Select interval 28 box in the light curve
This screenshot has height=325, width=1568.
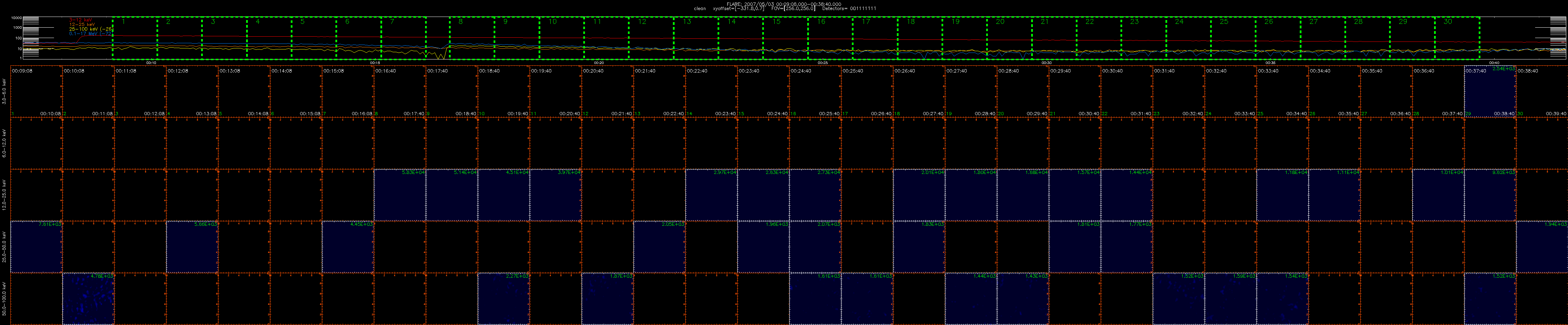click(1368, 38)
